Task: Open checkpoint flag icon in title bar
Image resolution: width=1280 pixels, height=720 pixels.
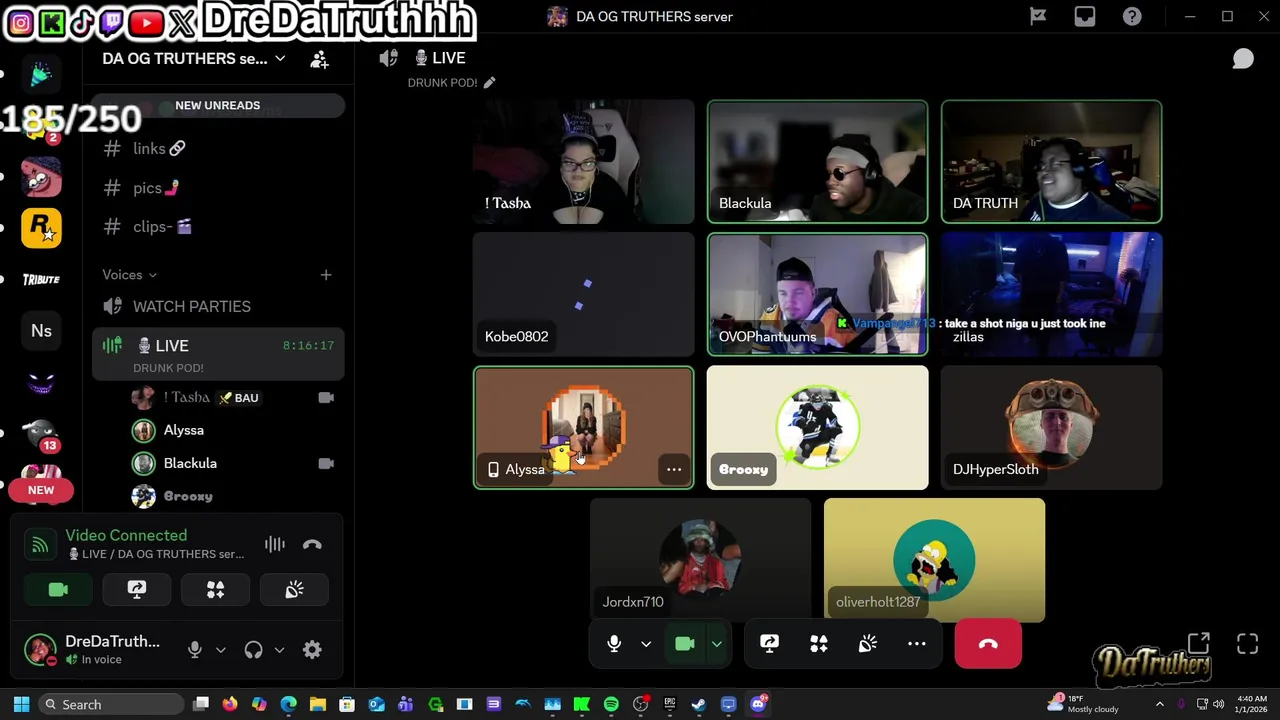Action: (x=1038, y=16)
